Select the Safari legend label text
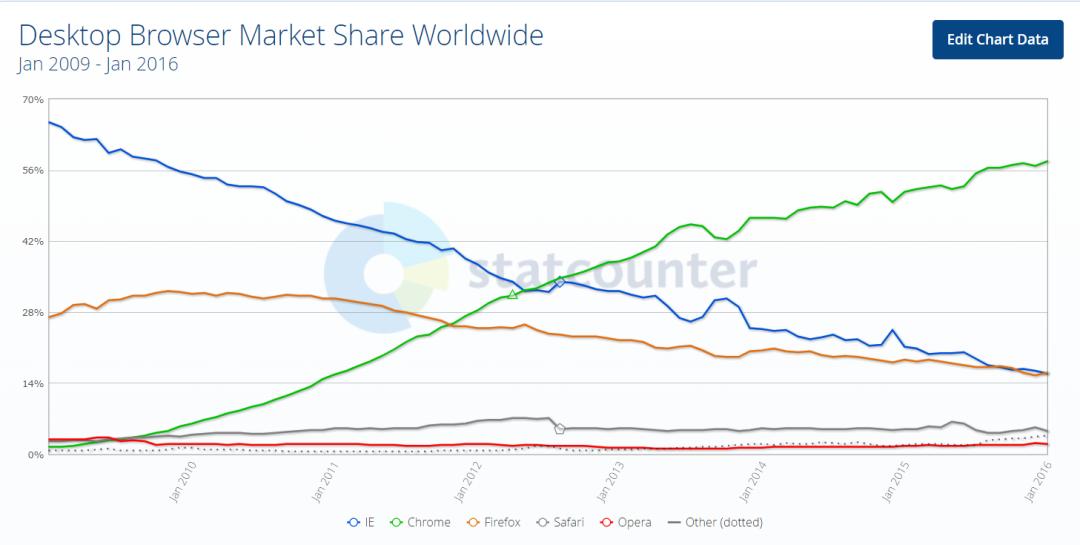This screenshot has height=545, width=1080. coord(569,523)
